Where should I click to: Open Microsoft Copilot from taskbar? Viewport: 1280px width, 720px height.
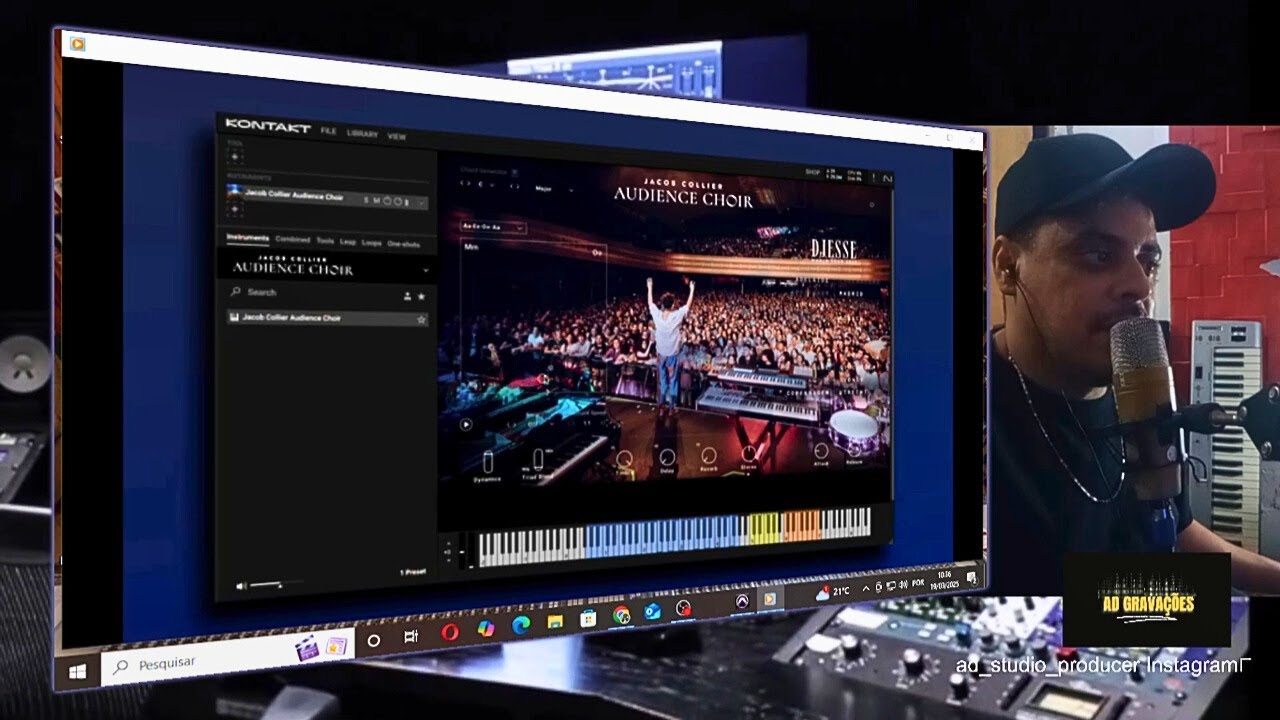coord(486,627)
